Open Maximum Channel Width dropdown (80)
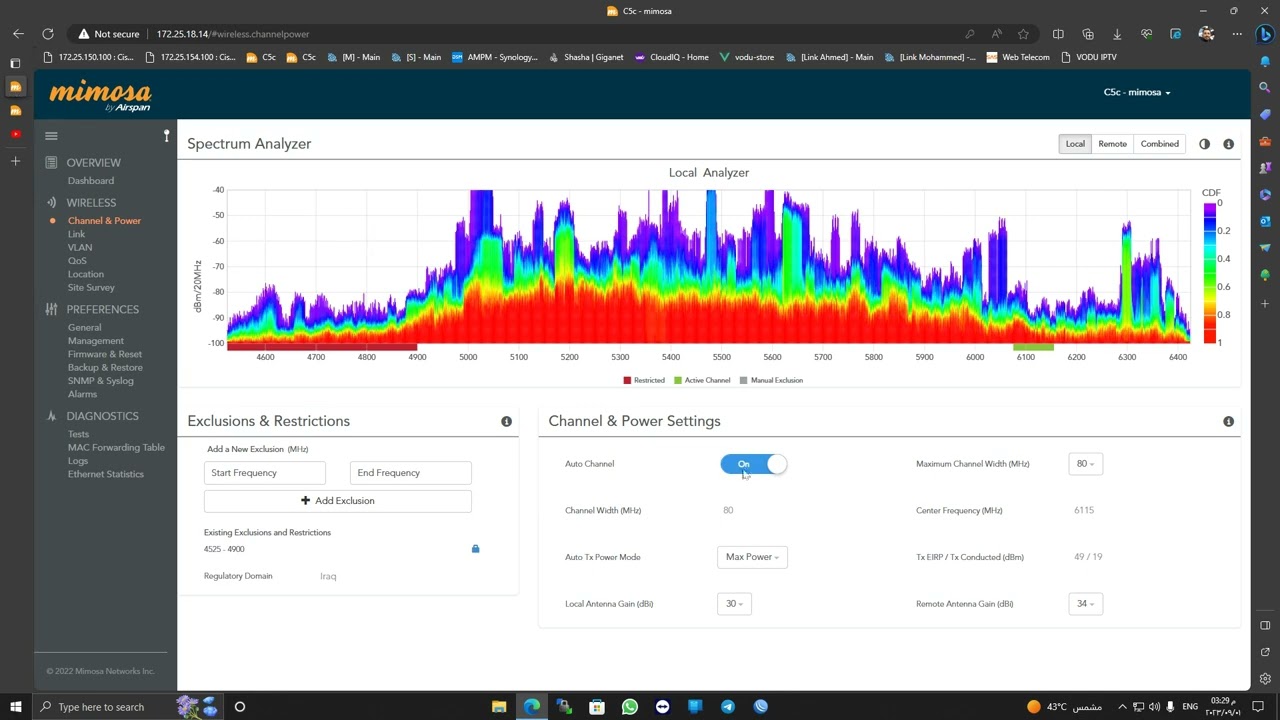This screenshot has height=720, width=1280. pyautogui.click(x=1085, y=464)
